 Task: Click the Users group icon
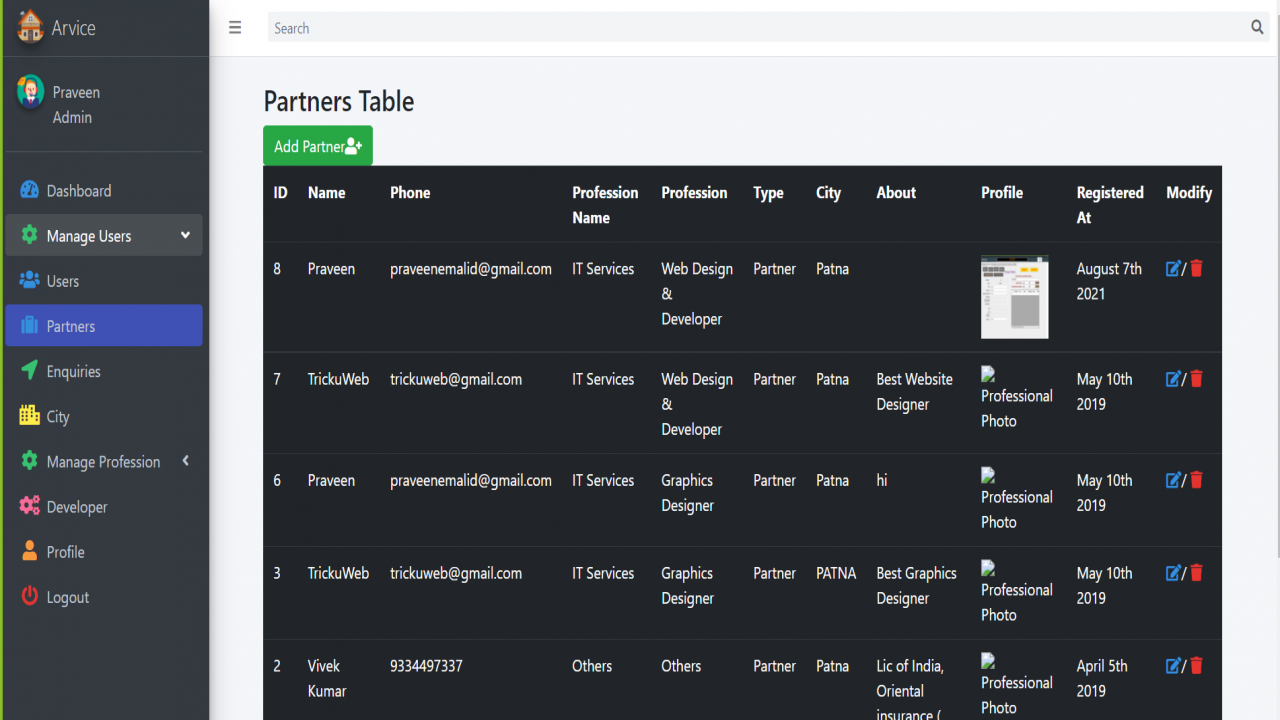29,280
